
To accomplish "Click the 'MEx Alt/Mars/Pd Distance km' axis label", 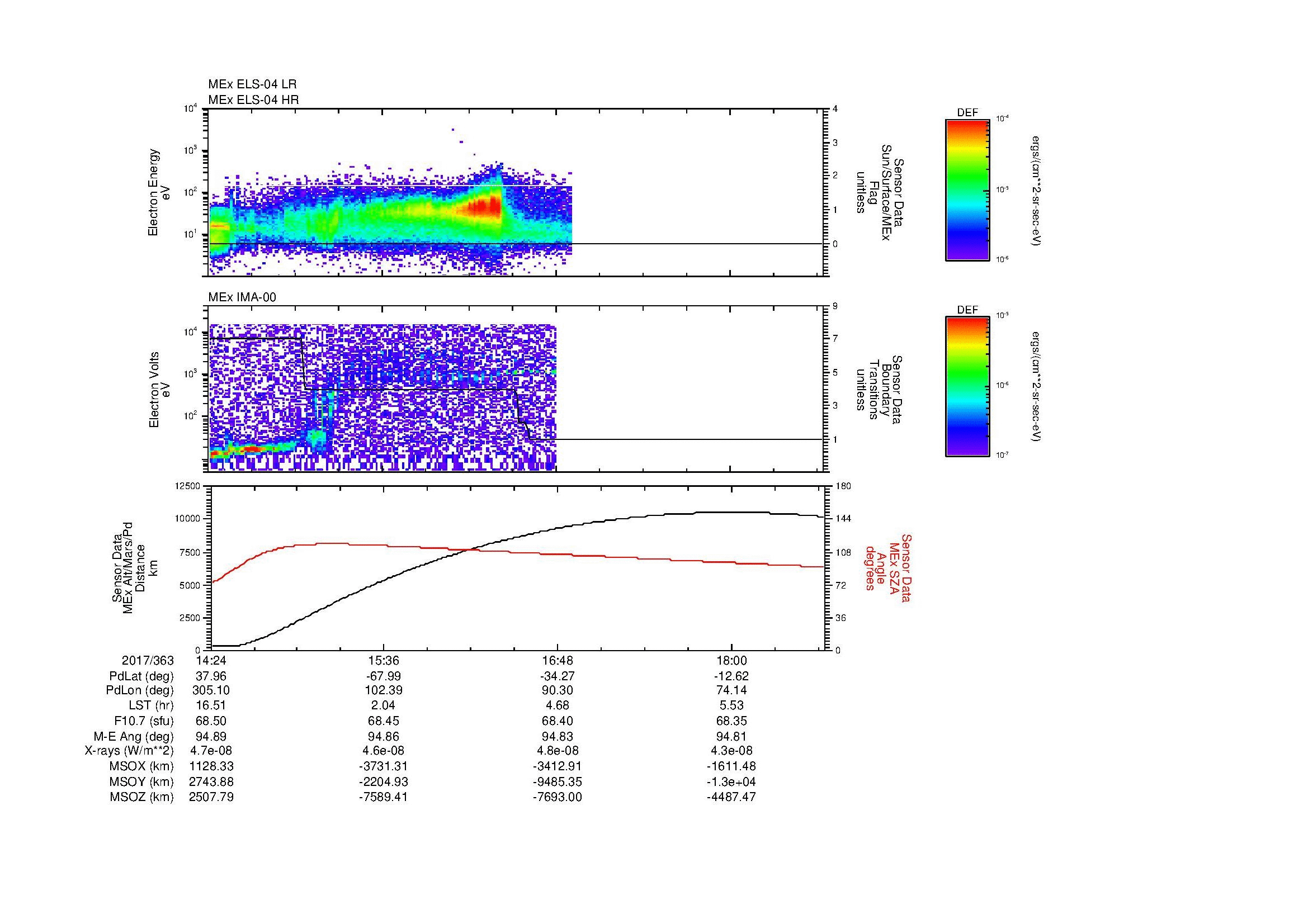I will coord(134,567).
